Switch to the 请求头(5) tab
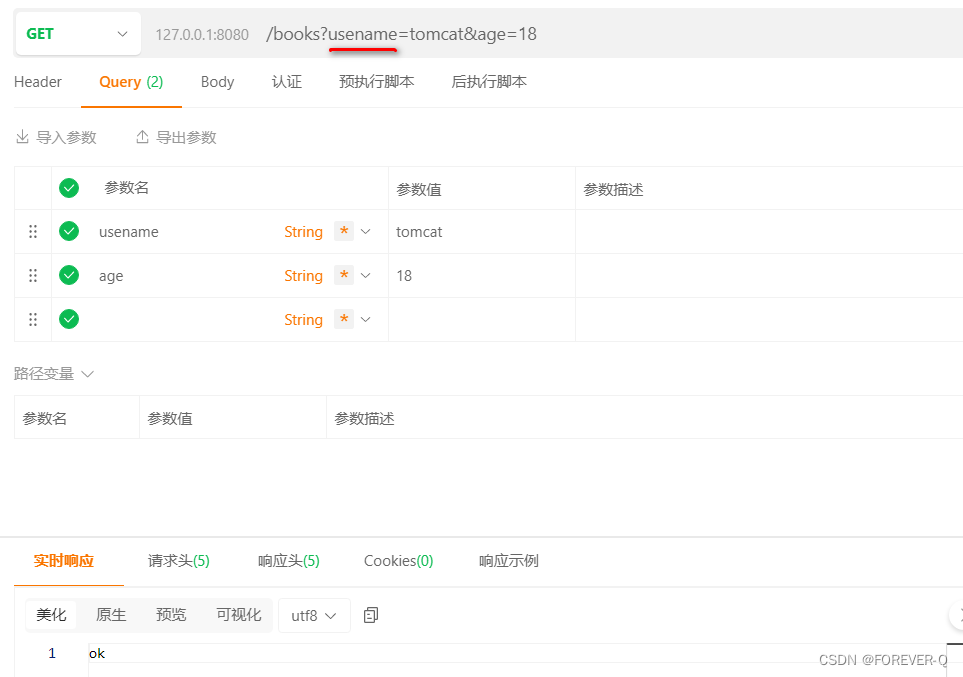The width and height of the screenshot is (963, 677). [179, 561]
